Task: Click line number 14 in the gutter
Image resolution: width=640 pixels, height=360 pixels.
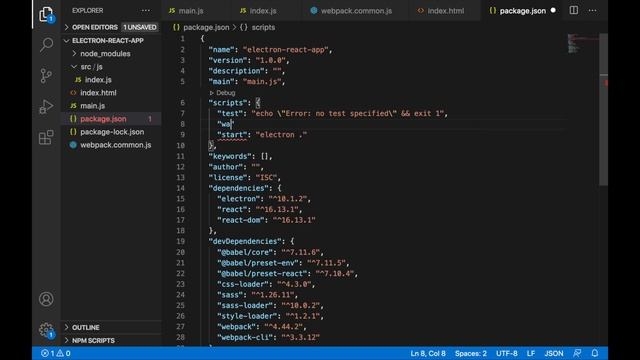Action: click(x=180, y=188)
